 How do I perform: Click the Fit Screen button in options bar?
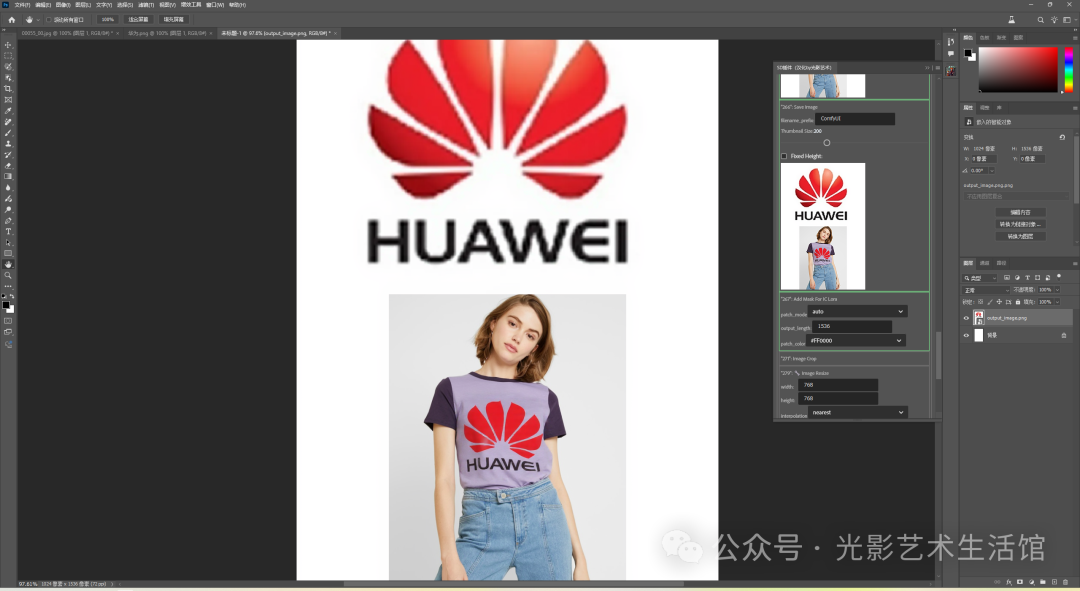click(x=138, y=20)
